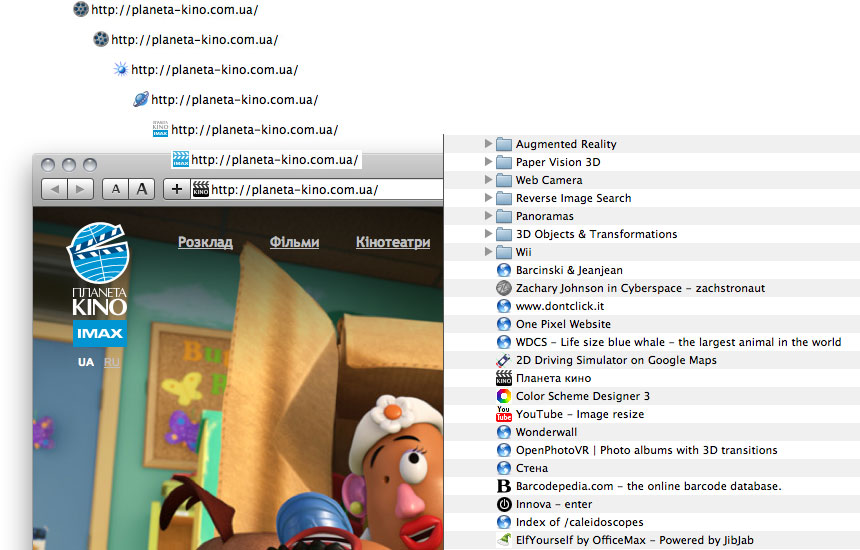Click the back navigation arrow in Safari

click(54, 189)
